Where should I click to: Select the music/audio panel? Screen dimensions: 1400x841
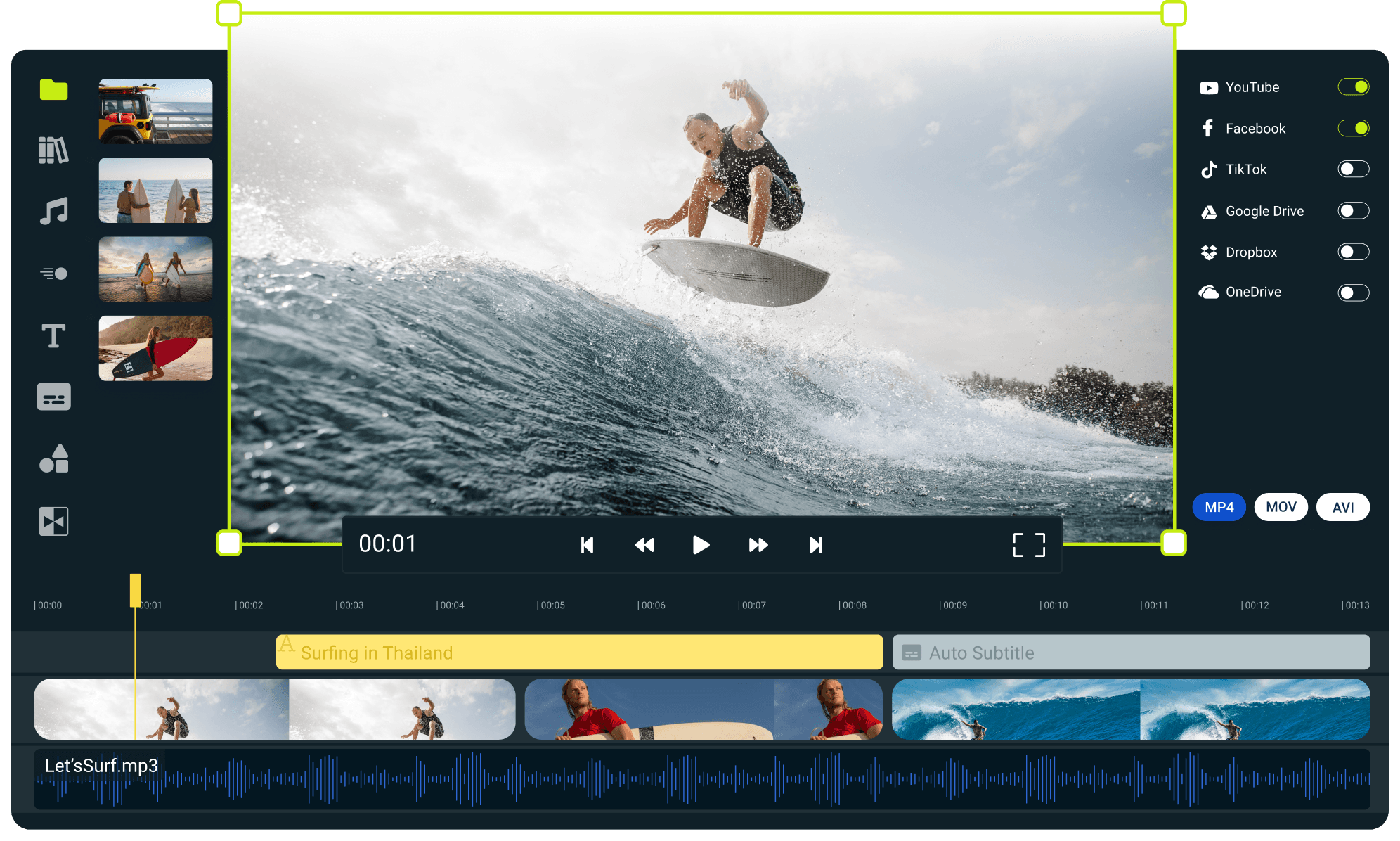pos(54,209)
